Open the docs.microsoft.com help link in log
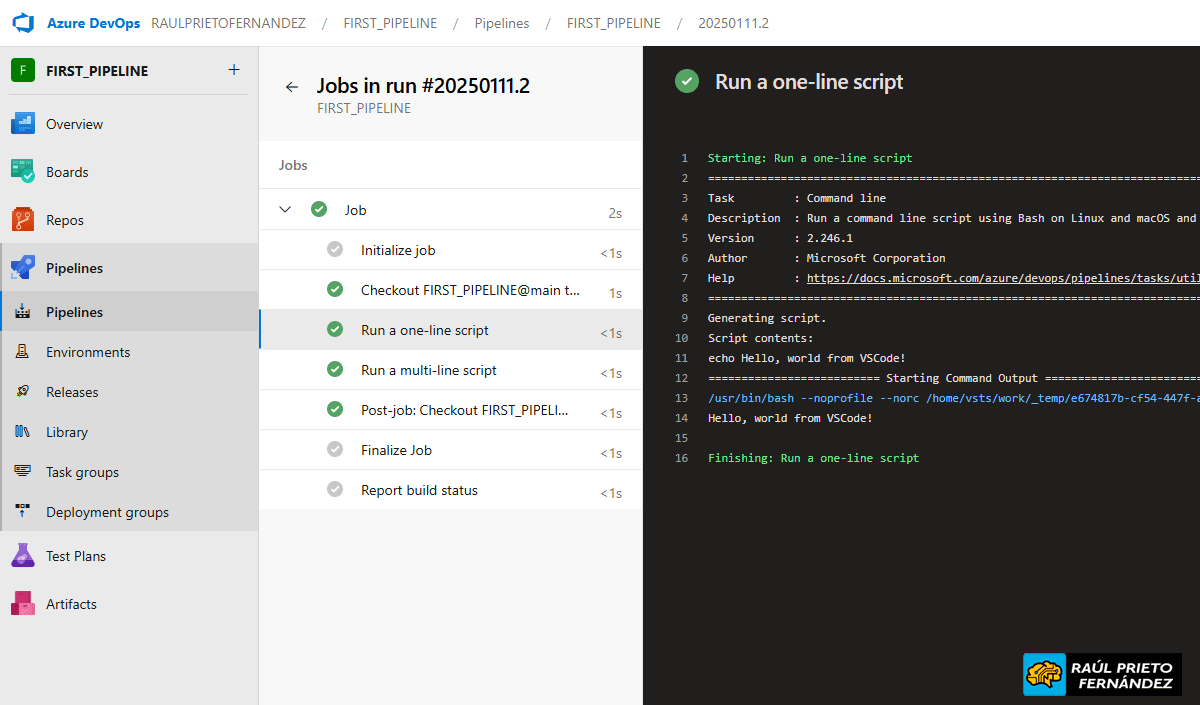Viewport: 1200px width, 705px height. pos(1002,278)
